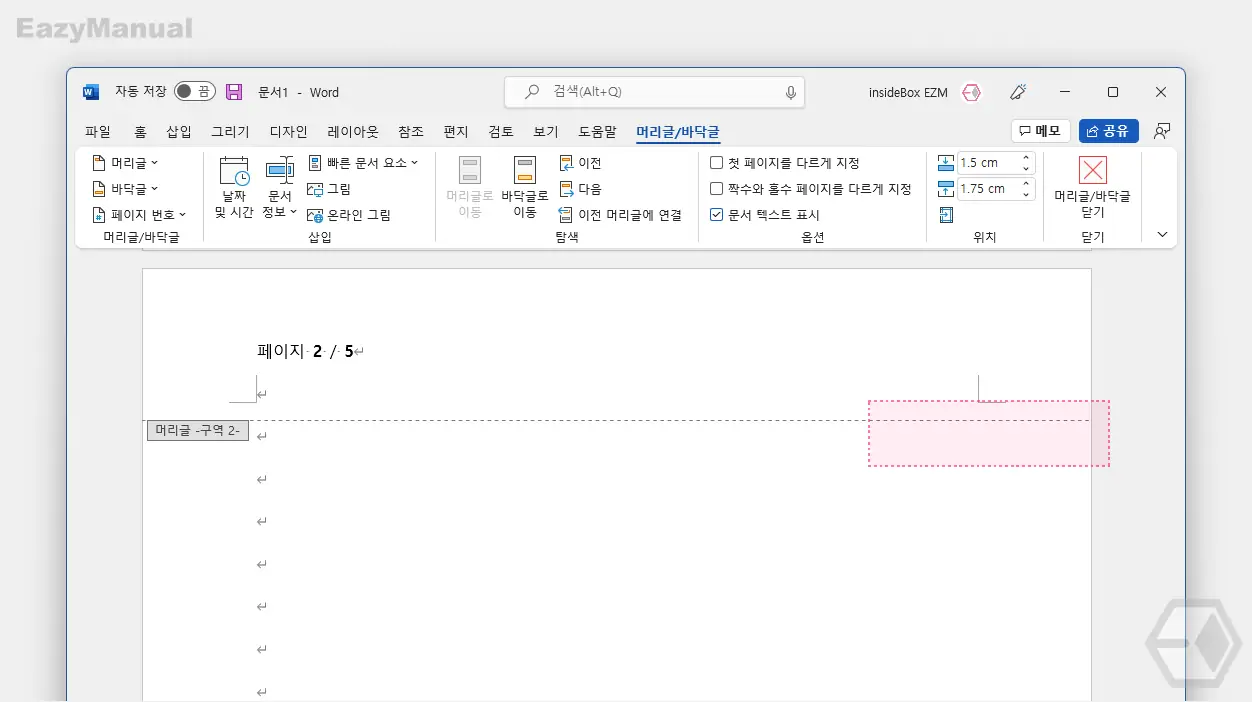Select the 머리글/바닥글 ribbon tab
The image size is (1252, 702).
678,131
